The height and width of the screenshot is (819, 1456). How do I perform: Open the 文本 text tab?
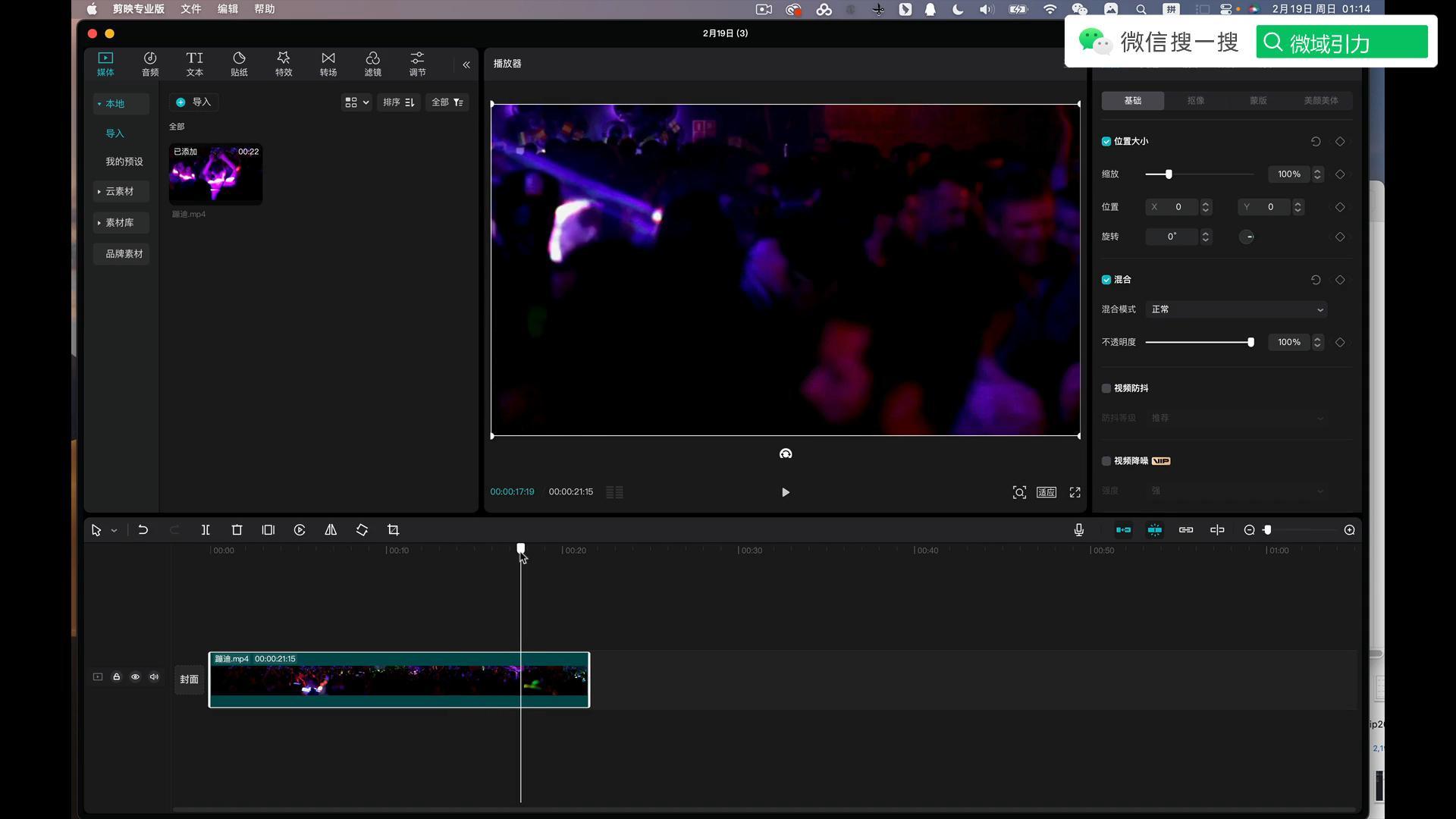tap(195, 64)
